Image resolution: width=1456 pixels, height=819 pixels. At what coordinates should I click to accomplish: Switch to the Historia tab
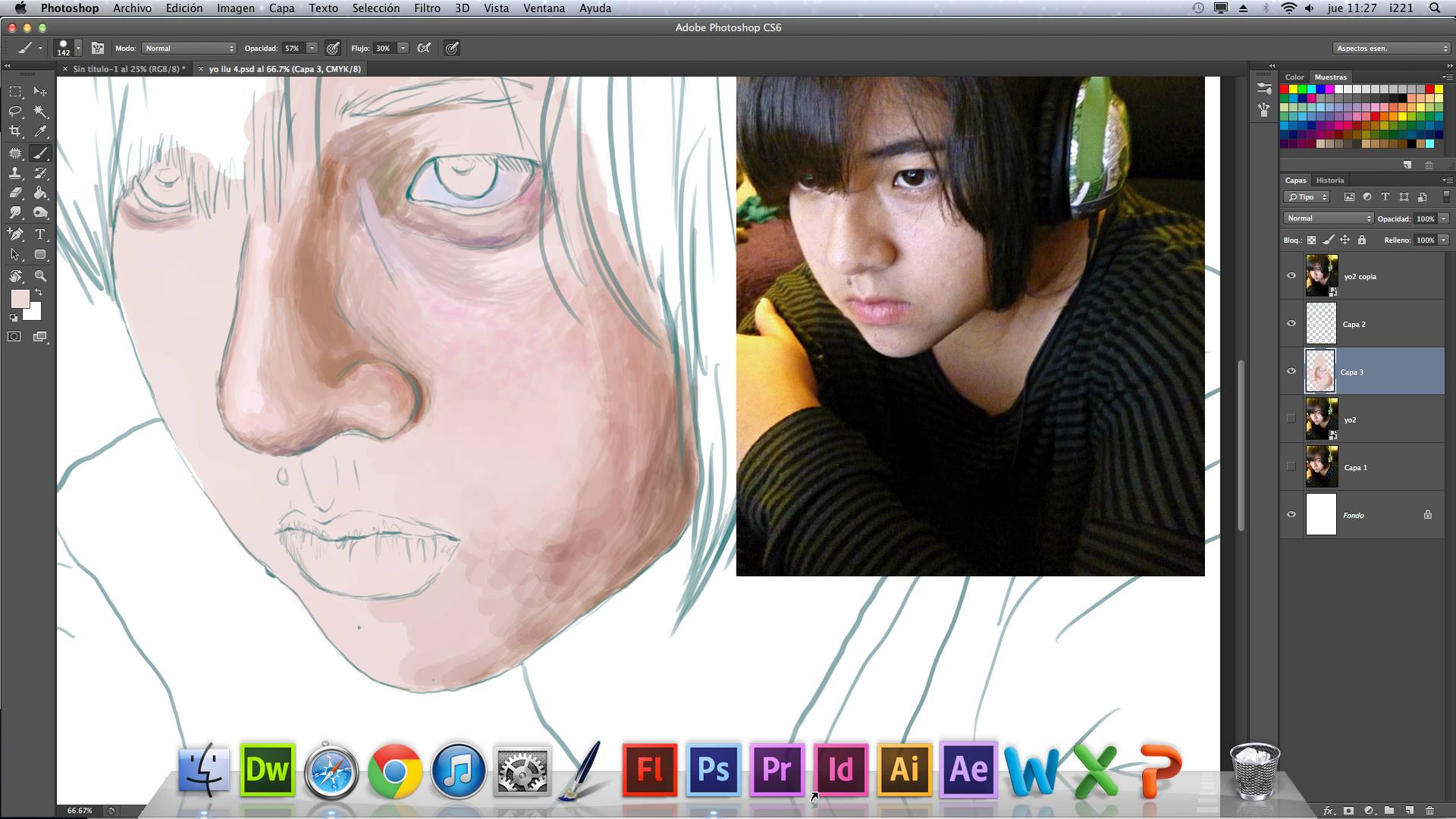coord(1329,180)
